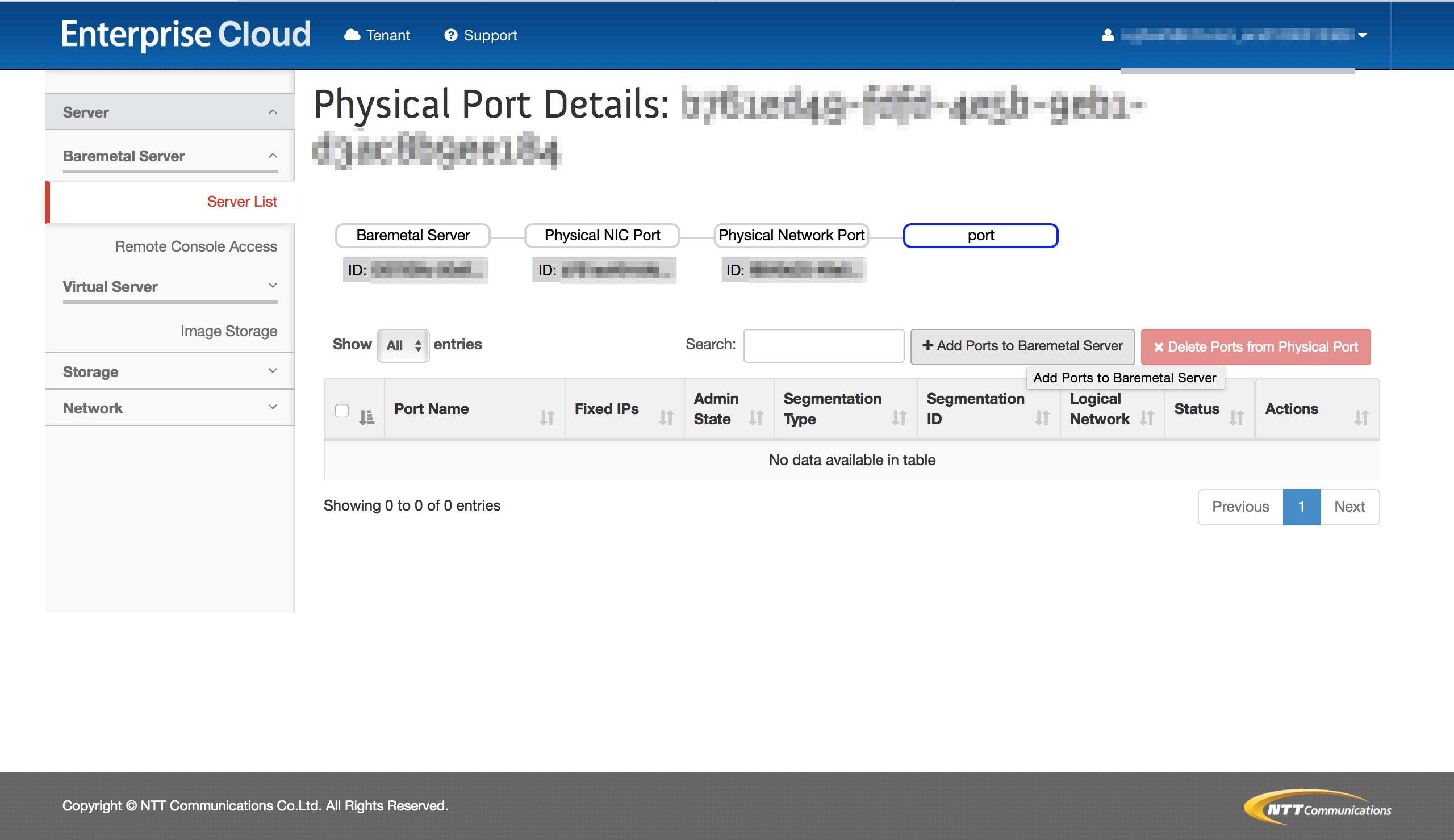The image size is (1454, 840).
Task: Expand Virtual Server submenu
Action: 170,286
